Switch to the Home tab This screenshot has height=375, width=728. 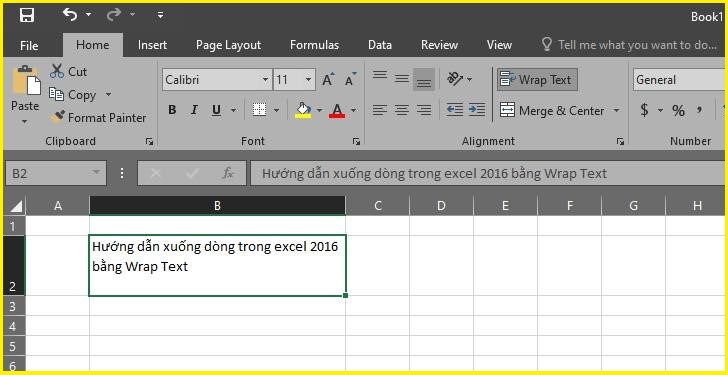pos(93,45)
